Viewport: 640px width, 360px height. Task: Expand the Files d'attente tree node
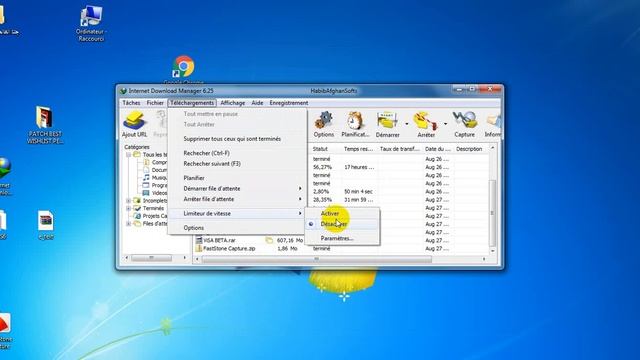tap(129, 224)
